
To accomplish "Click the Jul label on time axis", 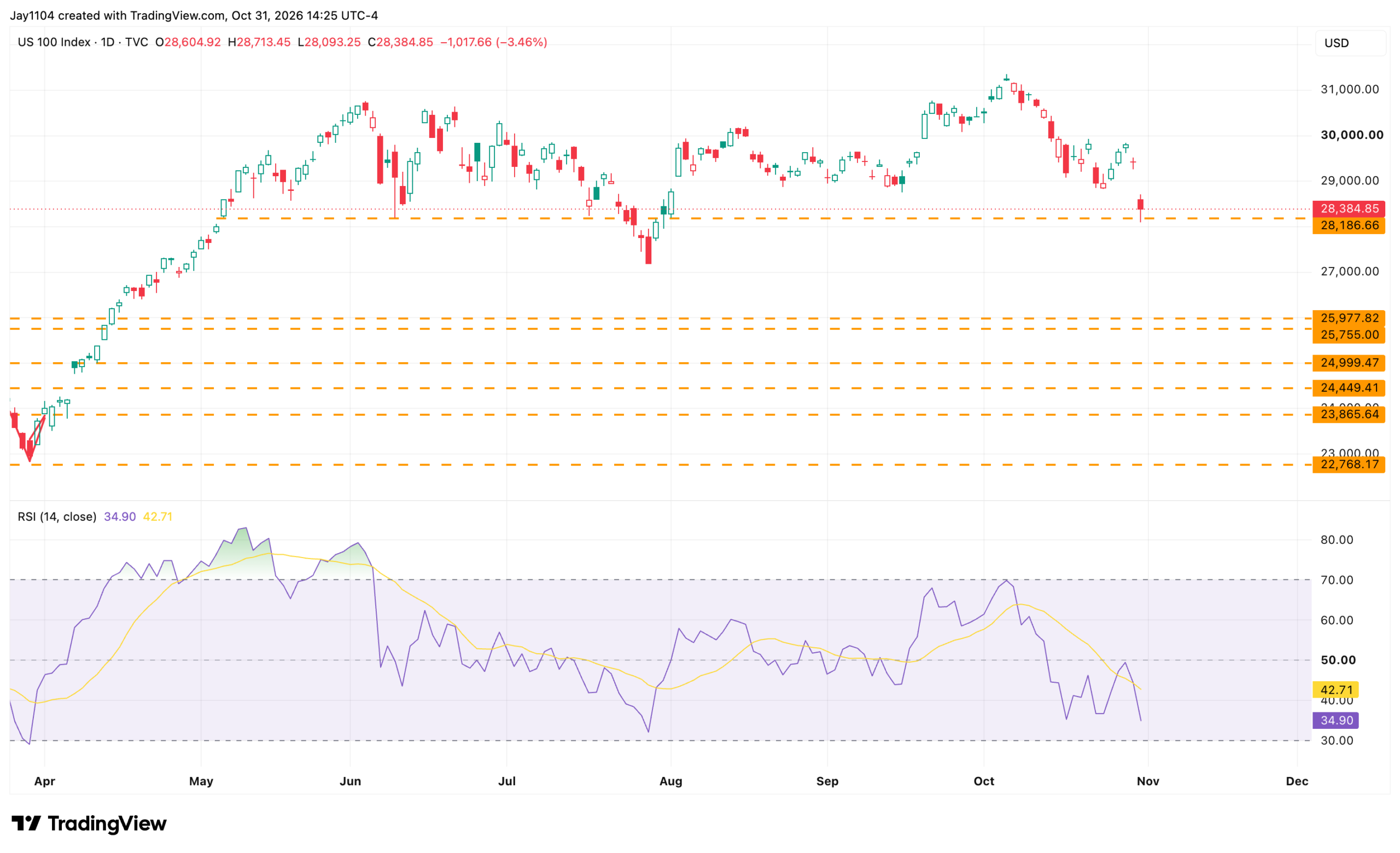I will (x=507, y=781).
